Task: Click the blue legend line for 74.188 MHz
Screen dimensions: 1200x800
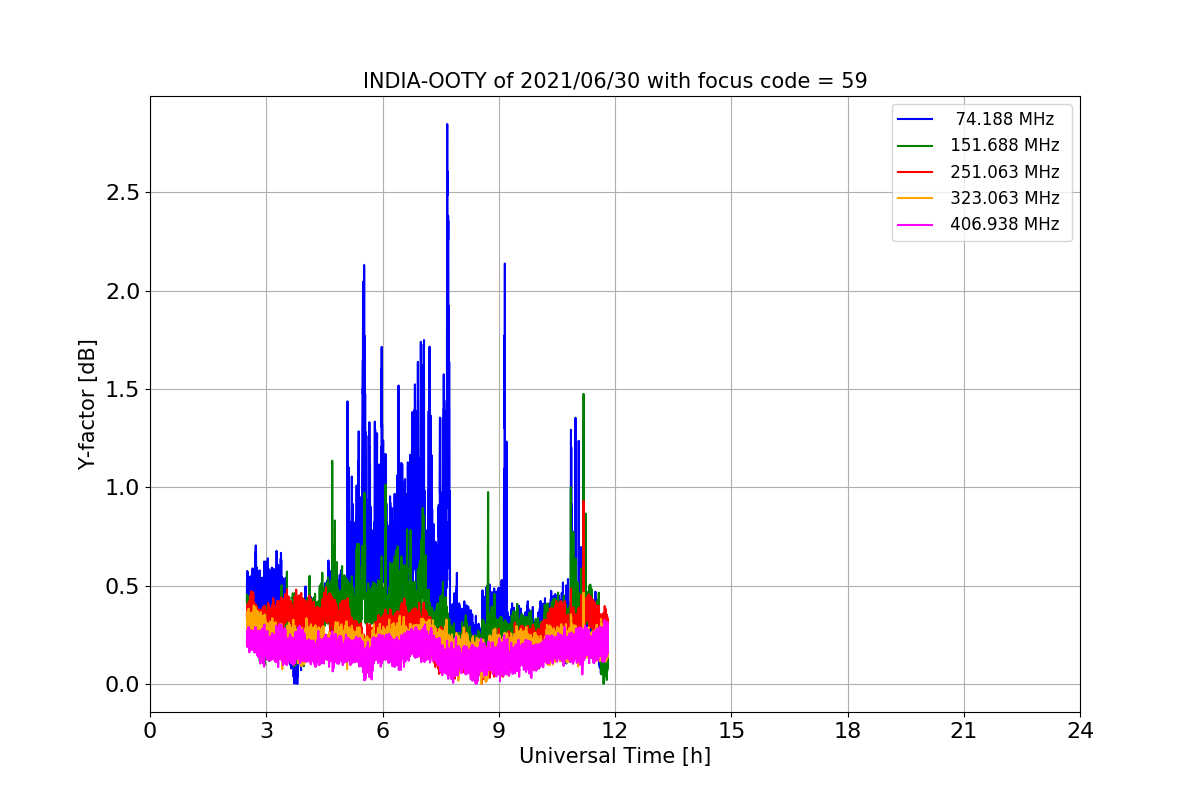Action: [915, 119]
